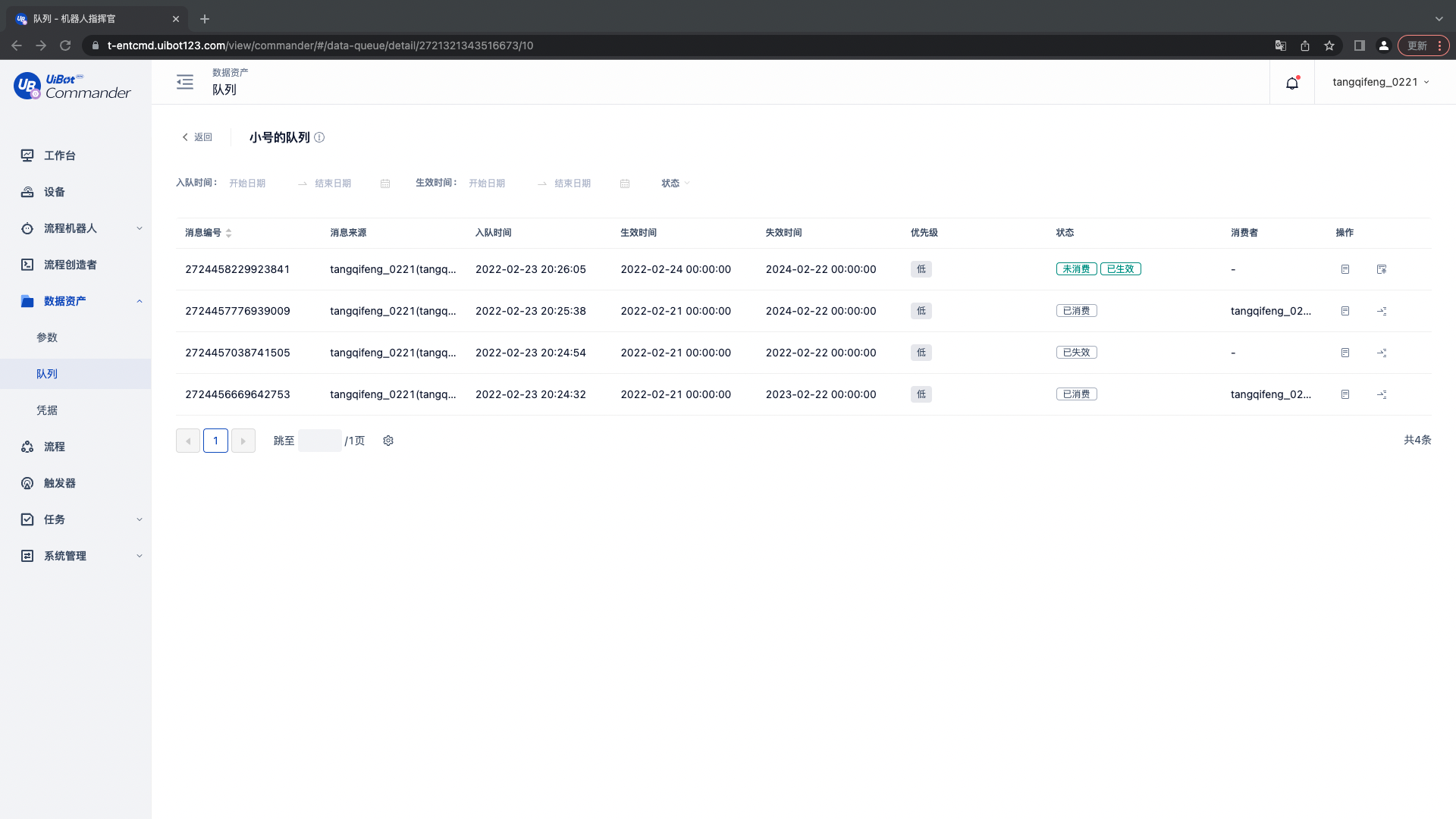Open browser translate icon

(1281, 45)
